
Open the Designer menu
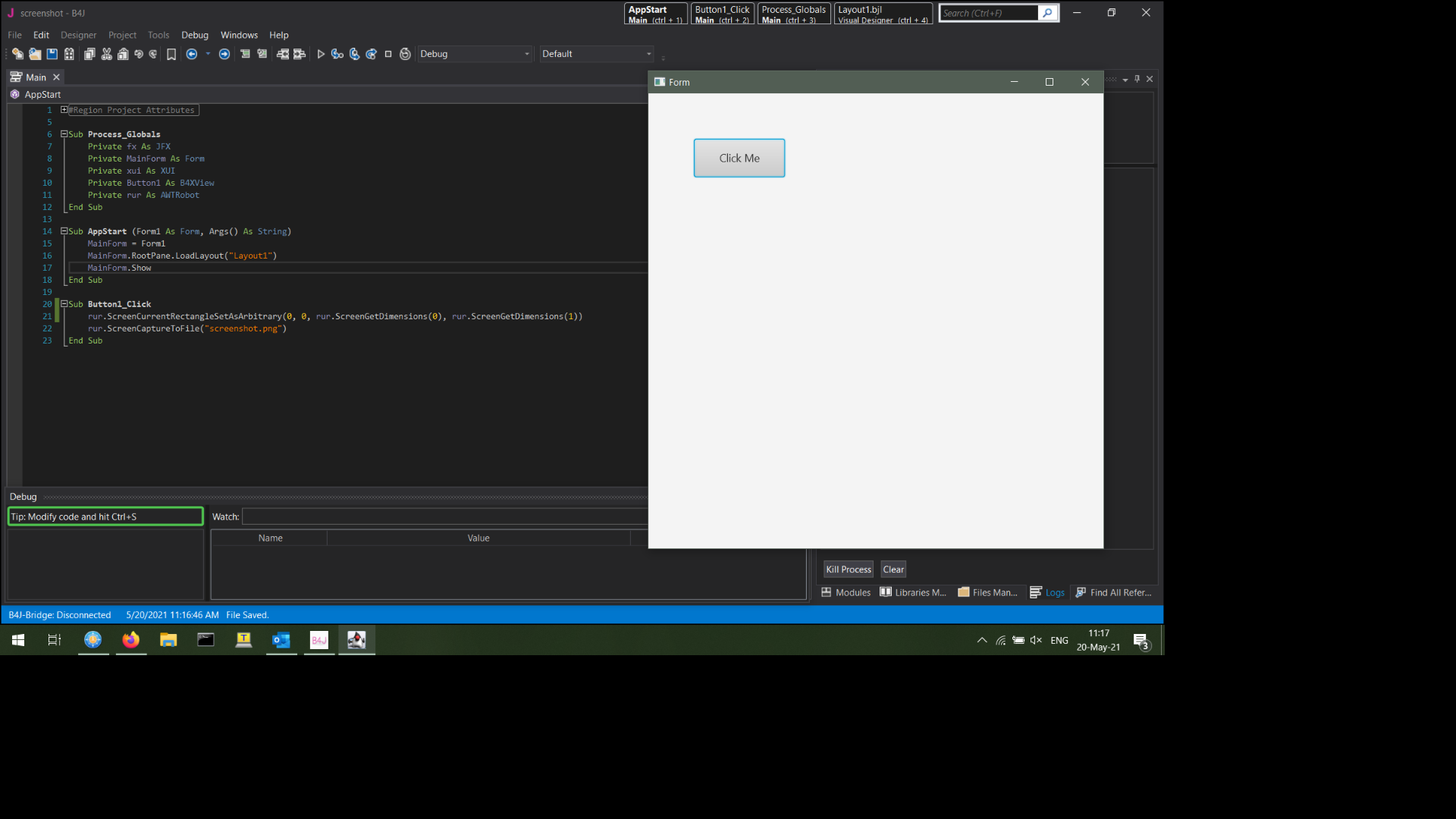[x=78, y=35]
